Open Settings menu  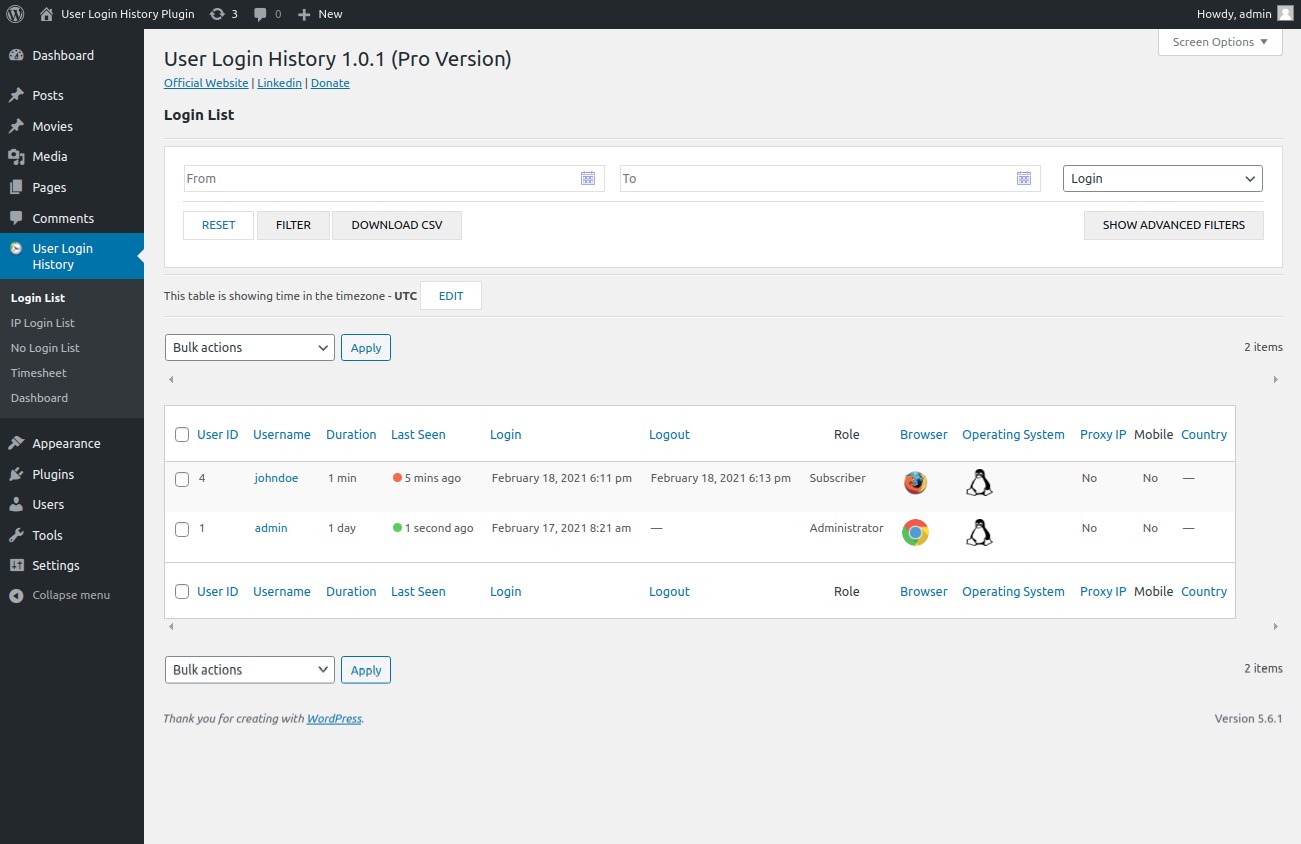(72, 565)
